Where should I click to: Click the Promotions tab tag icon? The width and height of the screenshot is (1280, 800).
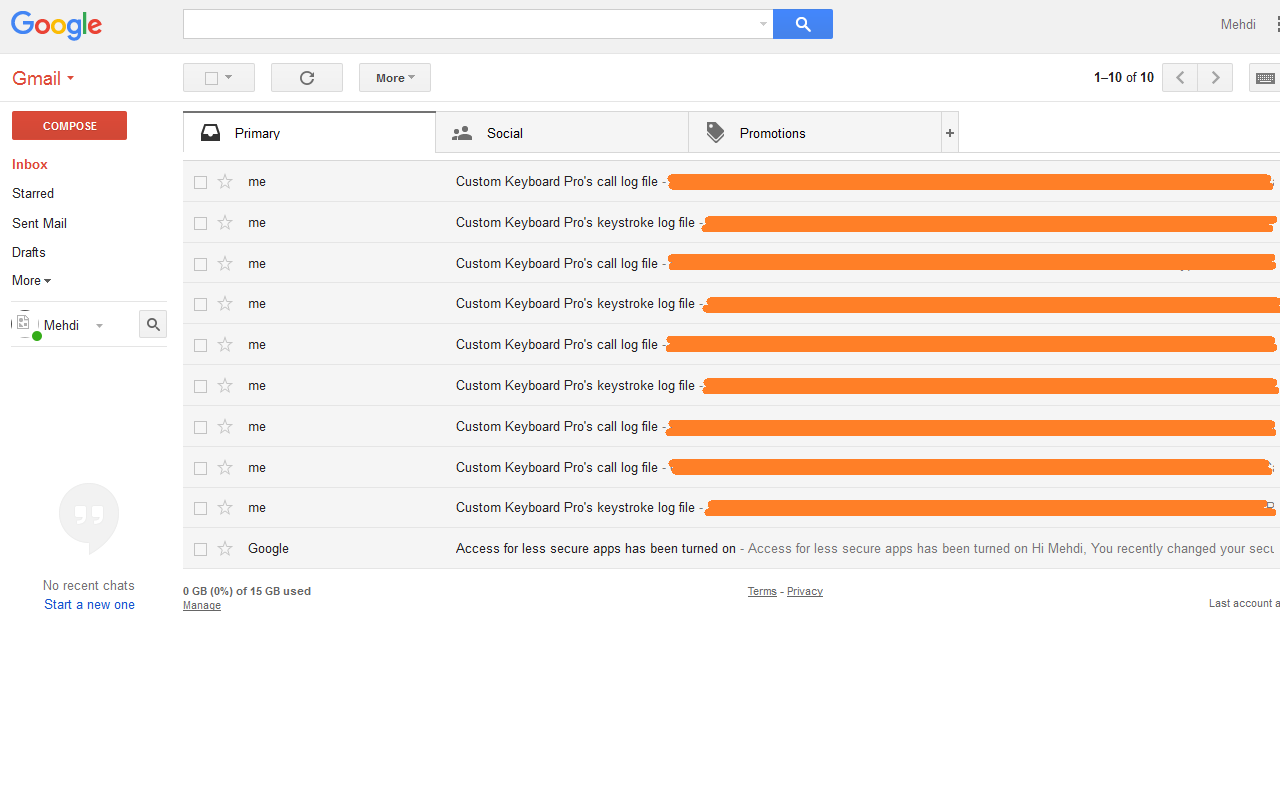tap(715, 133)
